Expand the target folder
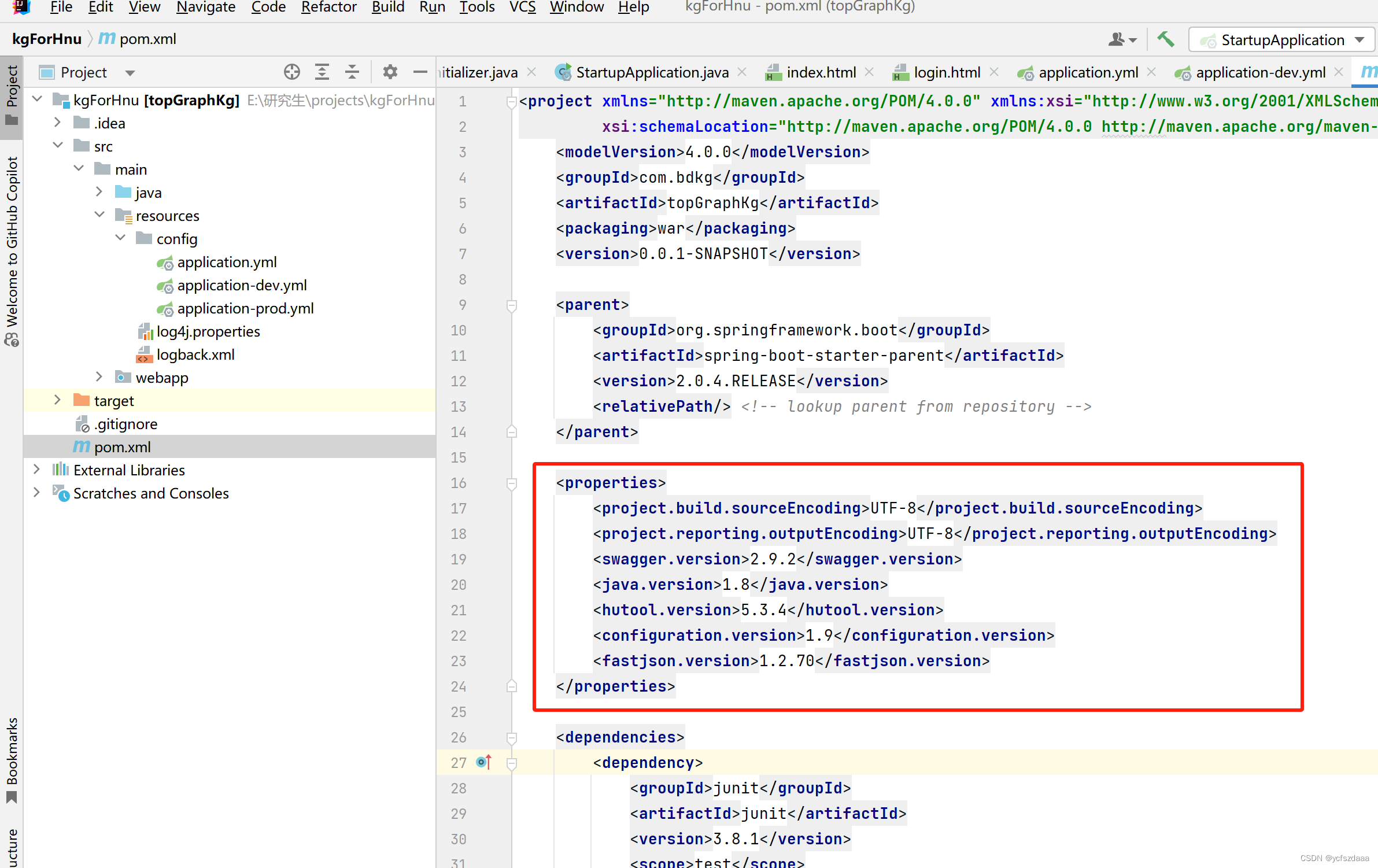The image size is (1378, 868). (57, 400)
